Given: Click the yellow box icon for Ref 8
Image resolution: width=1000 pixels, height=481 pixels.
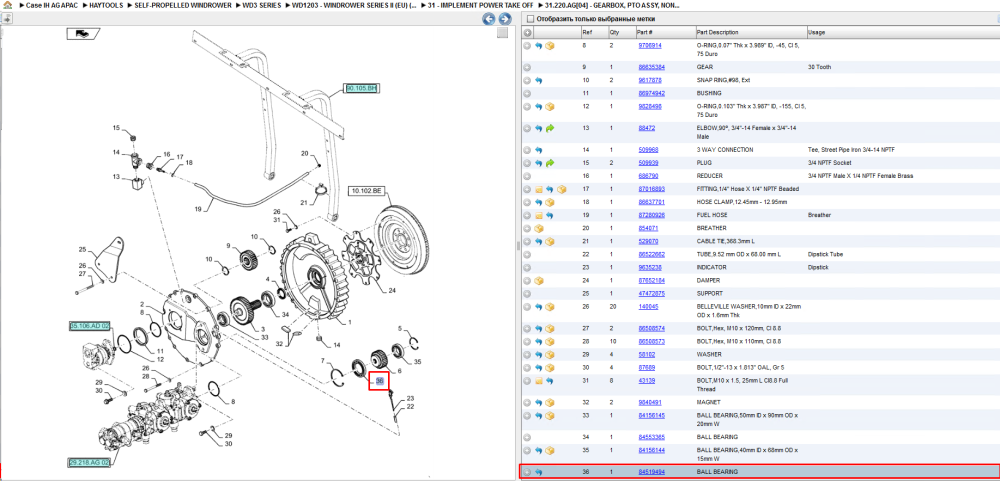Looking at the screenshot, I should pyautogui.click(x=550, y=46).
